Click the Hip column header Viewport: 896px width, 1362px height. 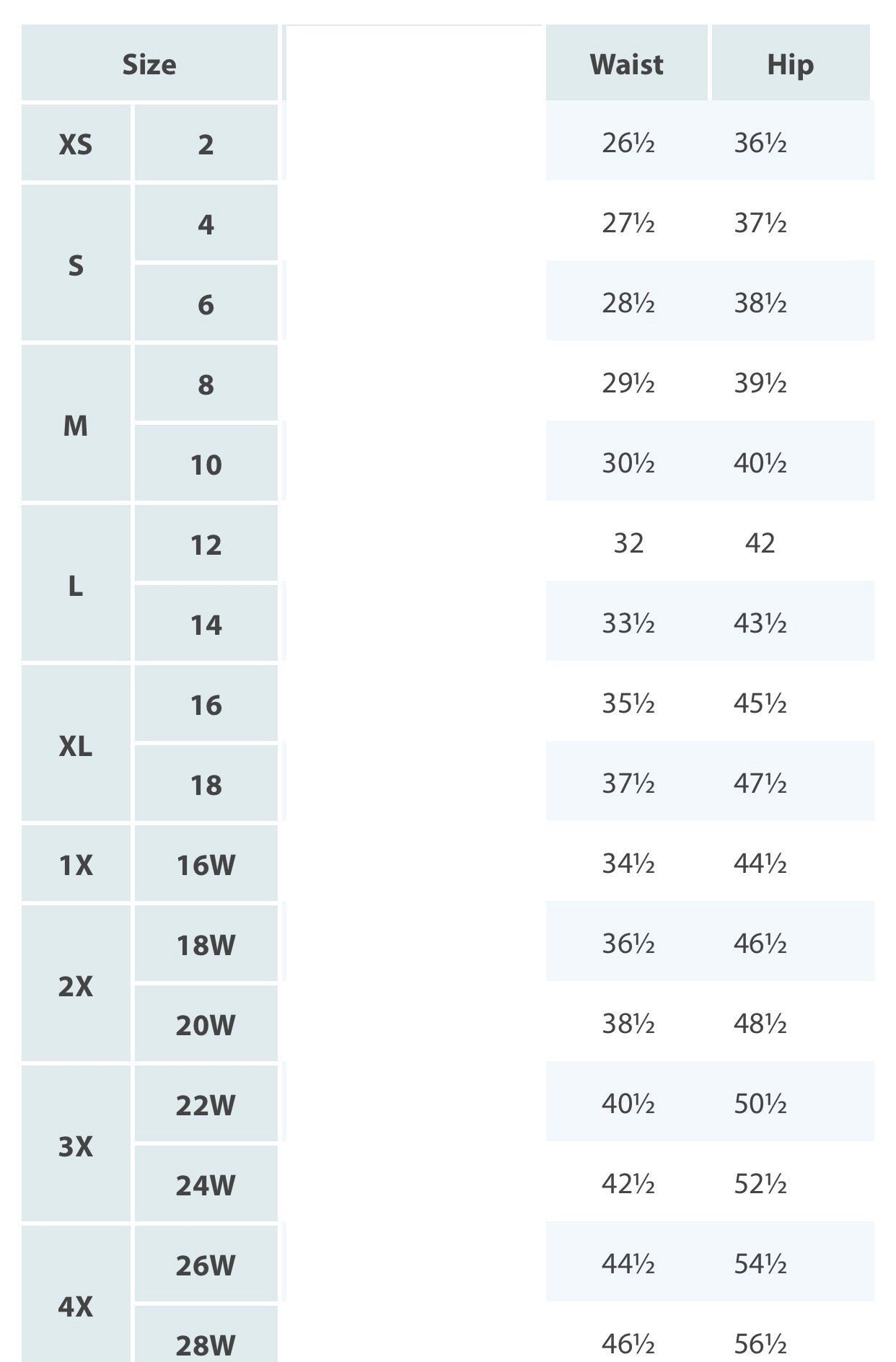(790, 64)
